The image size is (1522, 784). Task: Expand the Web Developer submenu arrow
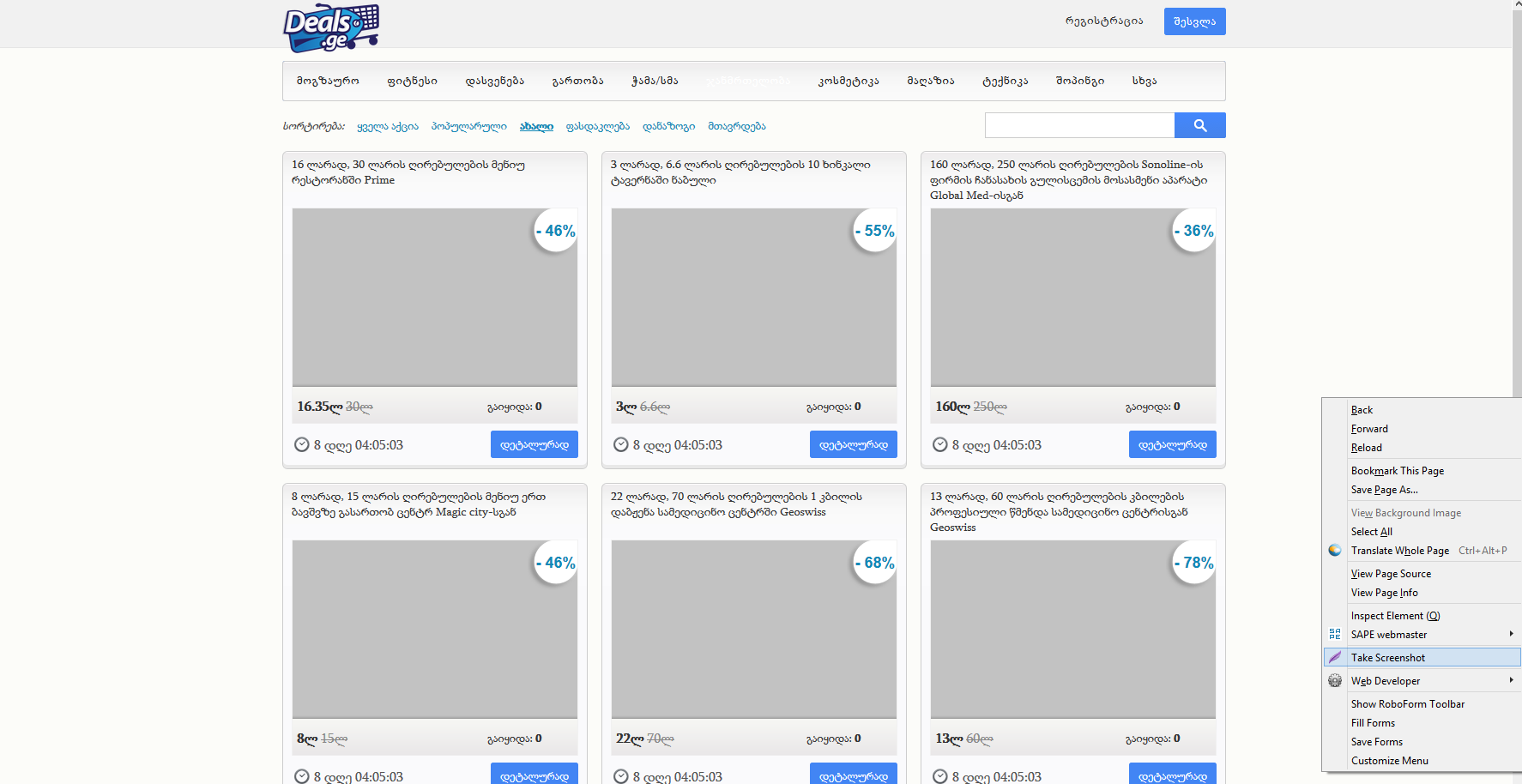click(x=1511, y=680)
